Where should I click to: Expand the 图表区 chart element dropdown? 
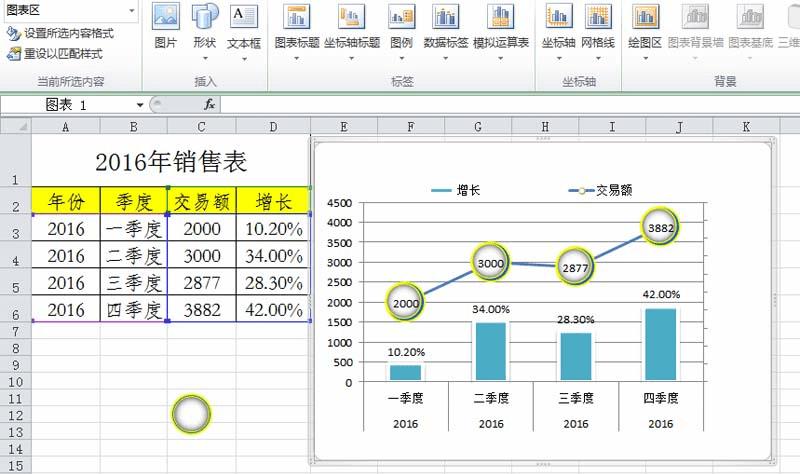(132, 10)
